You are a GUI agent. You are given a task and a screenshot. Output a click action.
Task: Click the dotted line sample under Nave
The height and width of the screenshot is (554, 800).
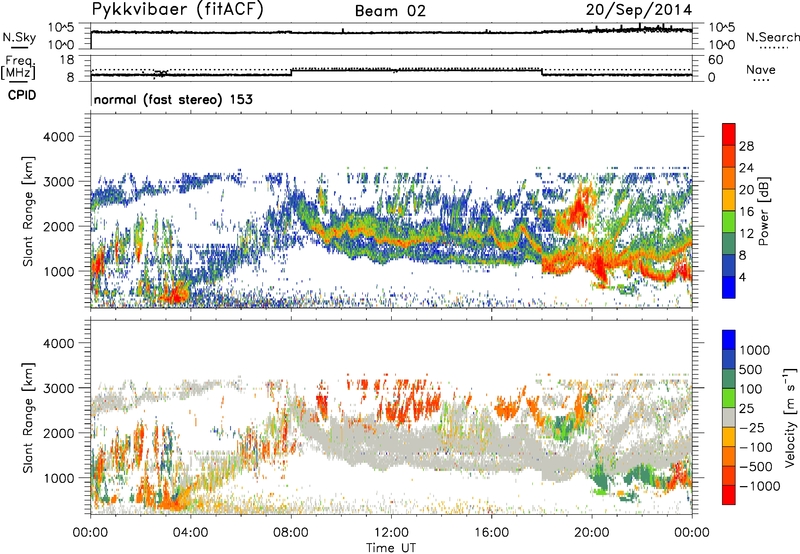tap(761, 80)
